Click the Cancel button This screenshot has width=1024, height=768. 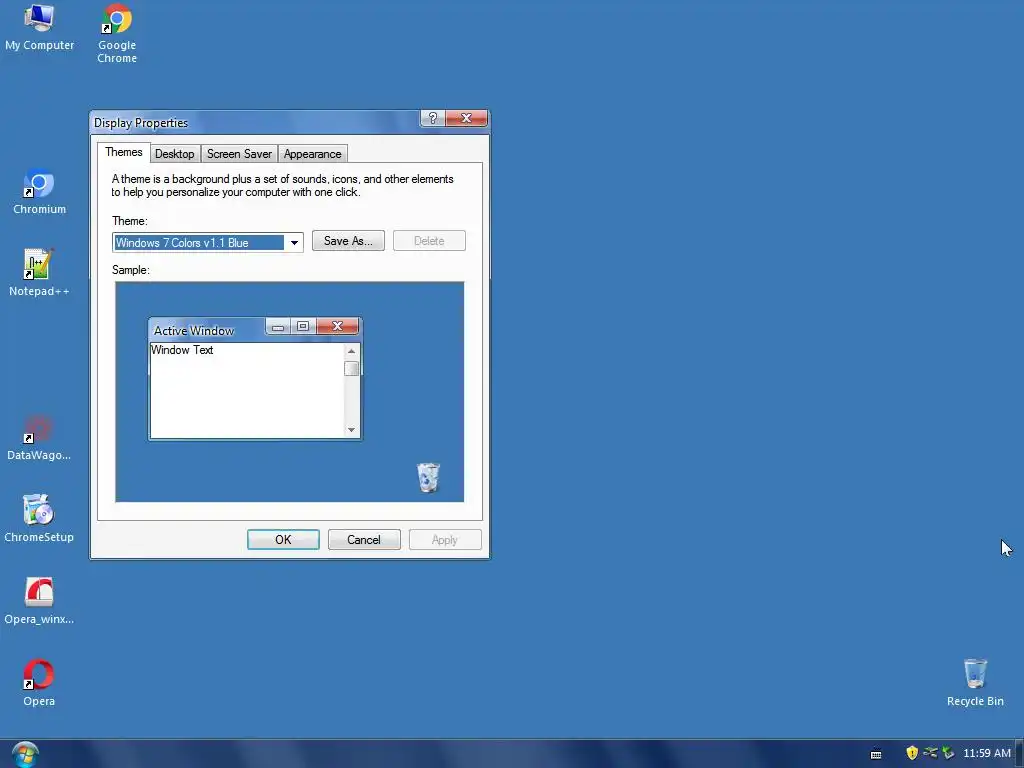(x=364, y=539)
